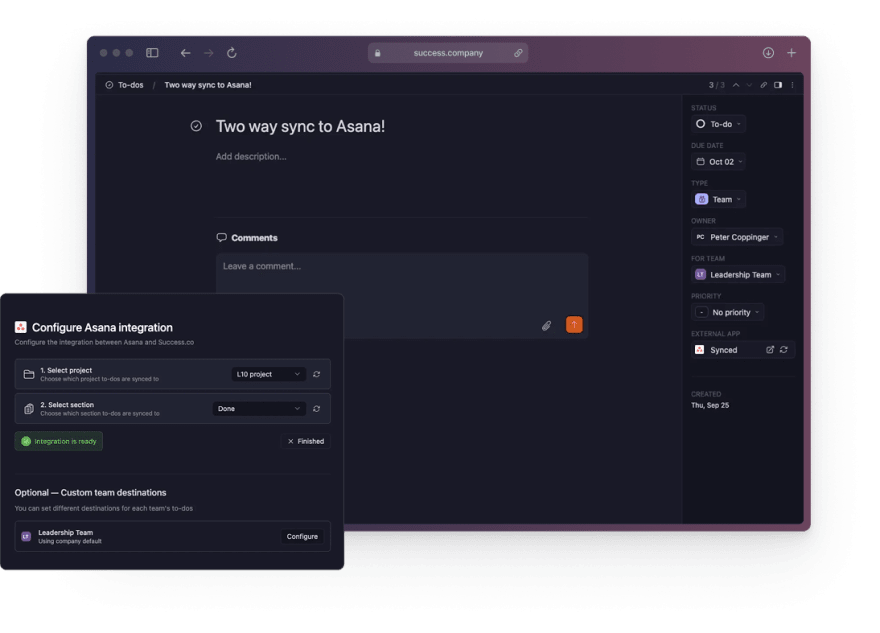Open the No priority dropdown
The width and height of the screenshot is (880, 633).
coord(727,312)
